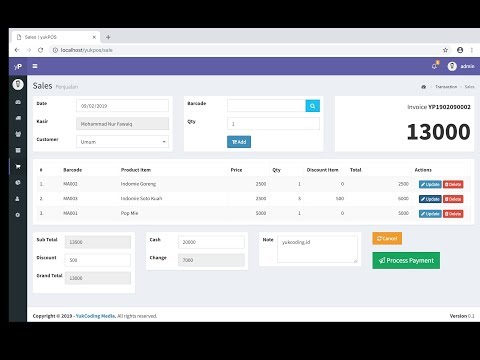The width and height of the screenshot is (480, 360).
Task: Open the Customer dropdown showing Umum
Action: click(122, 142)
